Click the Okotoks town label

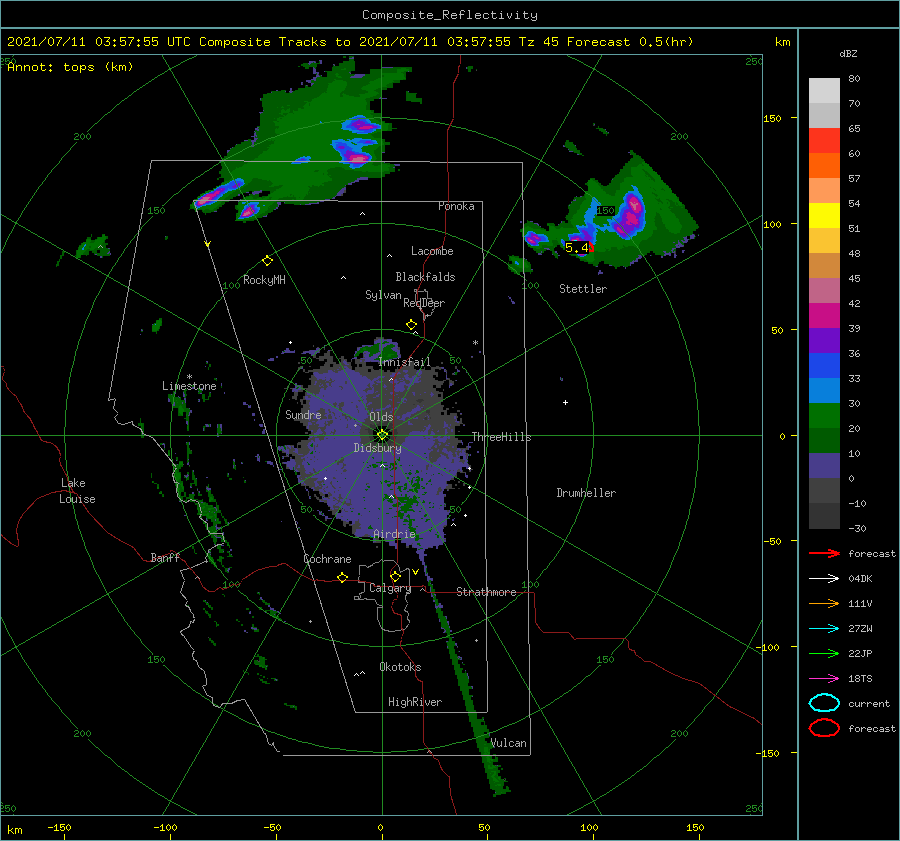(400, 667)
